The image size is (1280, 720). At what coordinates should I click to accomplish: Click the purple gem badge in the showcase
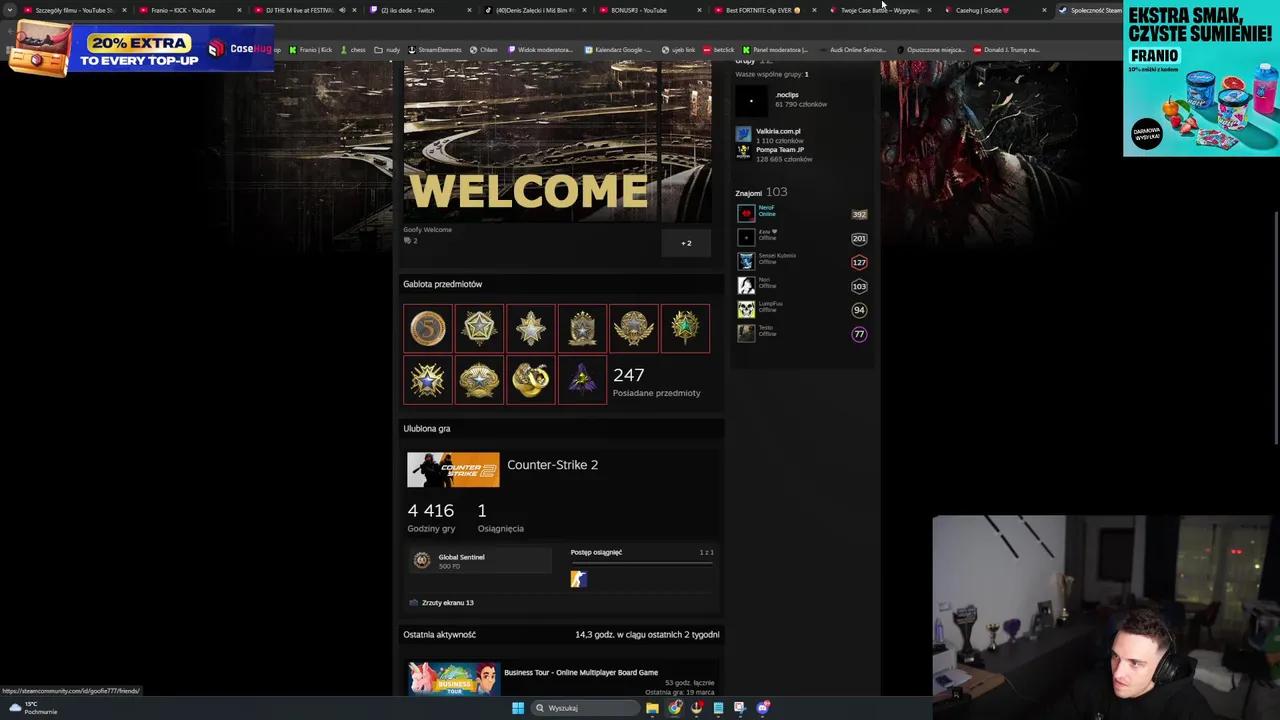582,380
